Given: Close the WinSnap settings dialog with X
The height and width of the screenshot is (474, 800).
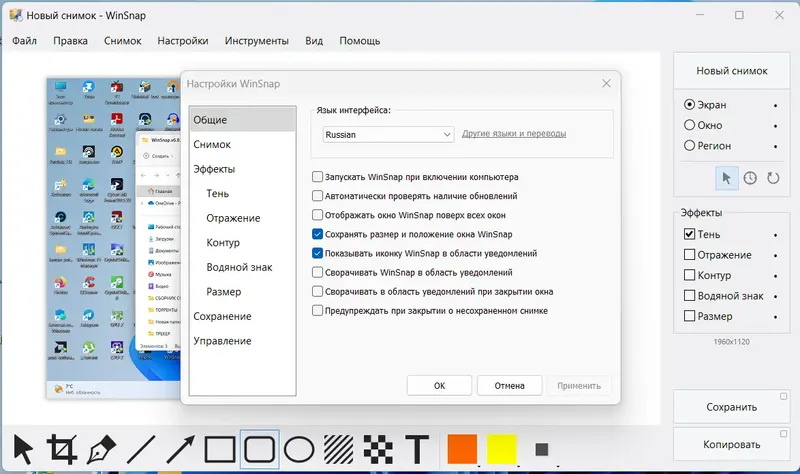Looking at the screenshot, I should coord(606,83).
